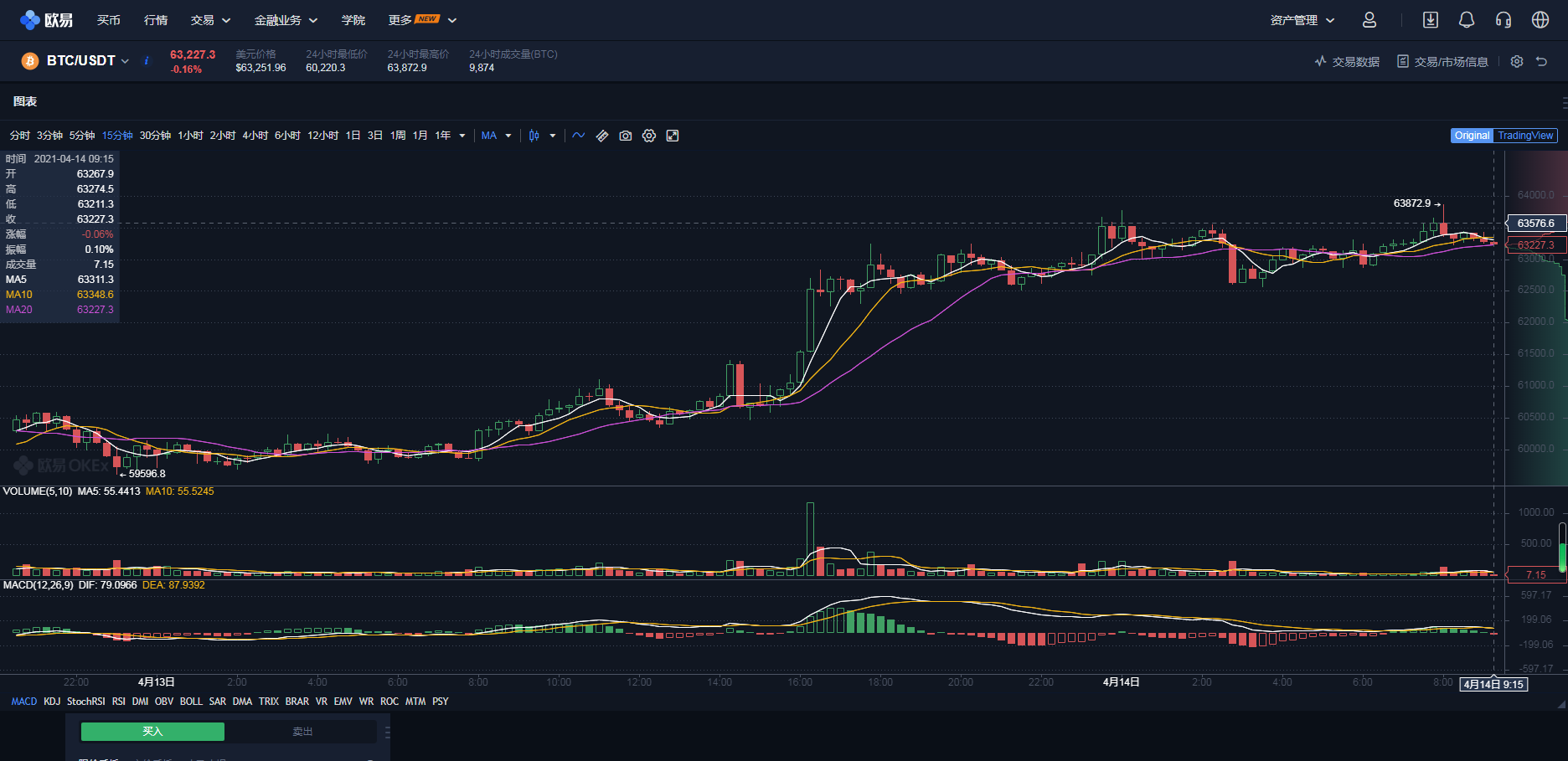Click the OKEx 欧易 logo
This screenshot has height=761, width=1568.
[46, 20]
